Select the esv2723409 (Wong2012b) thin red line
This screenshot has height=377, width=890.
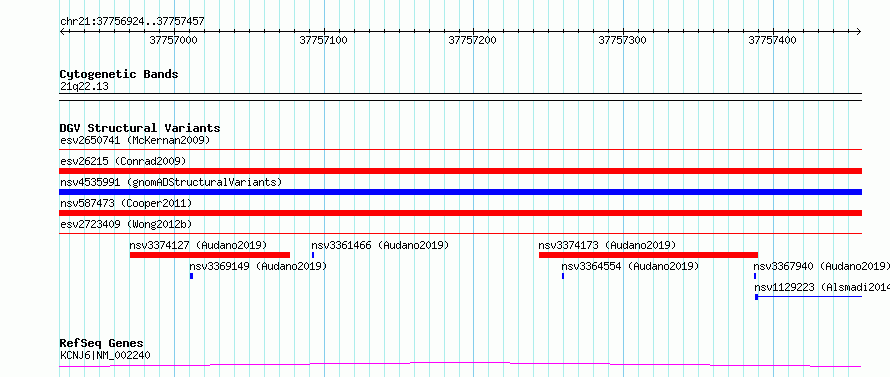(460, 233)
